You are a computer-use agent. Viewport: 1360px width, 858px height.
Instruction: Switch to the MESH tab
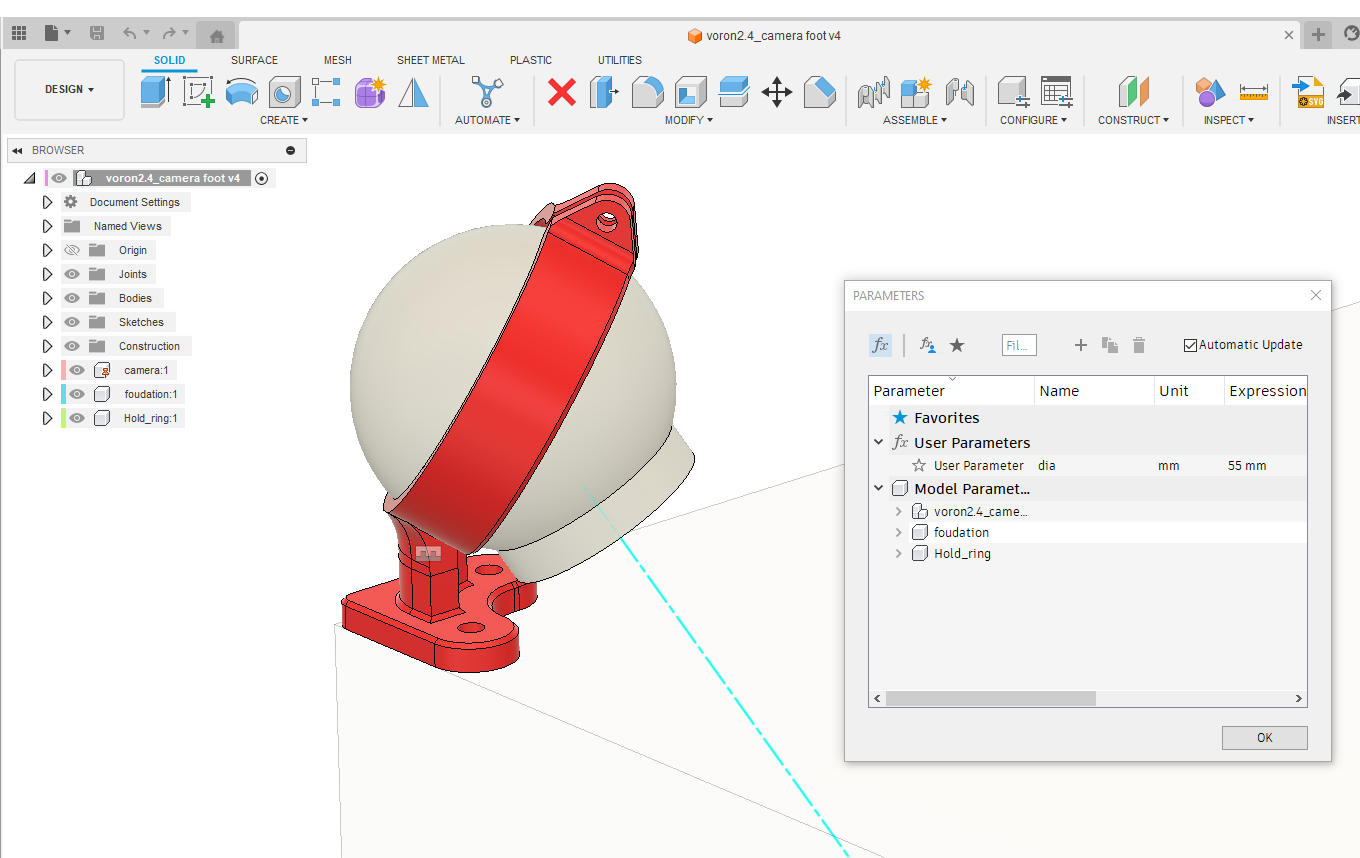(338, 60)
